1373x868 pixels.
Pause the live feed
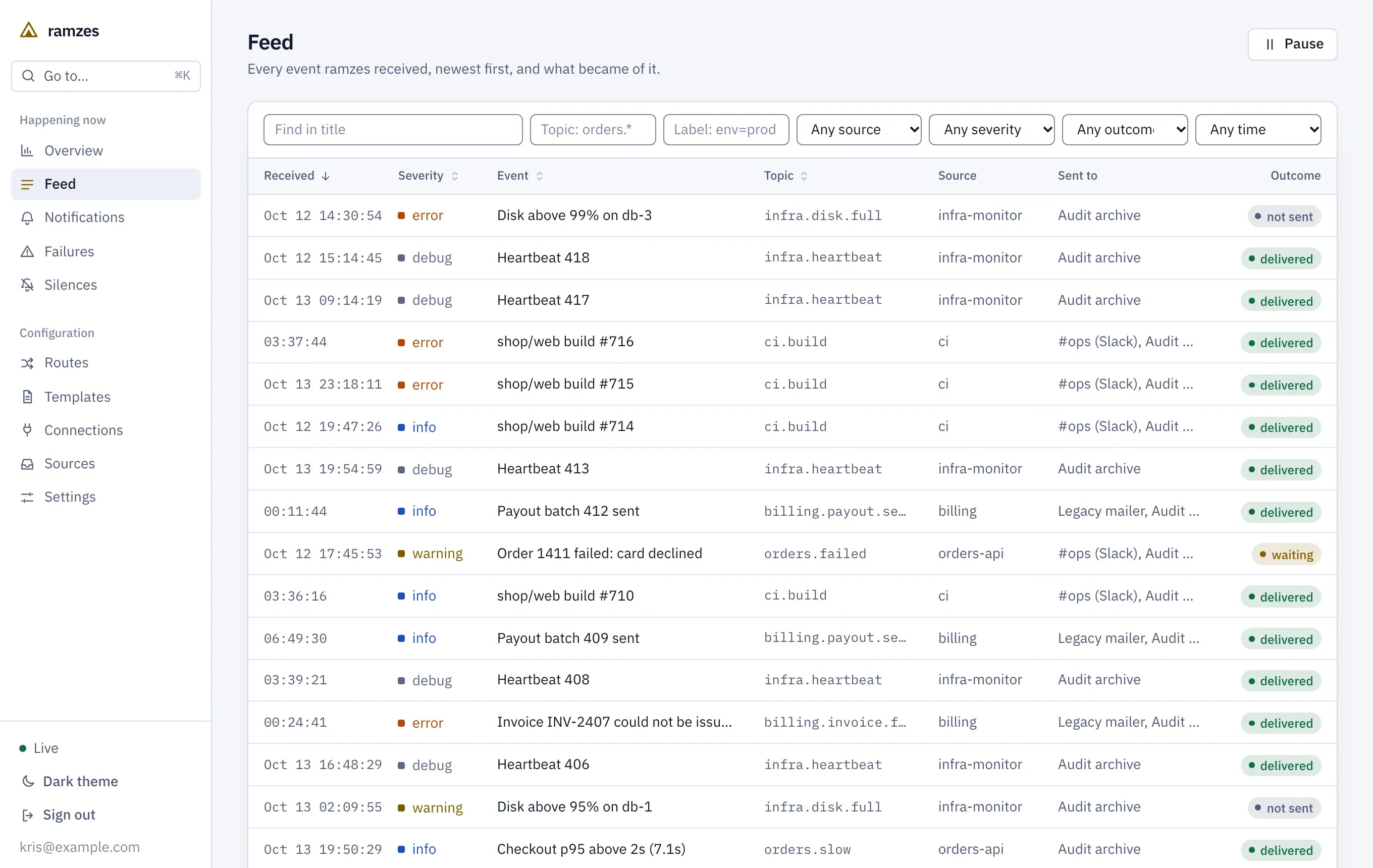1292,44
